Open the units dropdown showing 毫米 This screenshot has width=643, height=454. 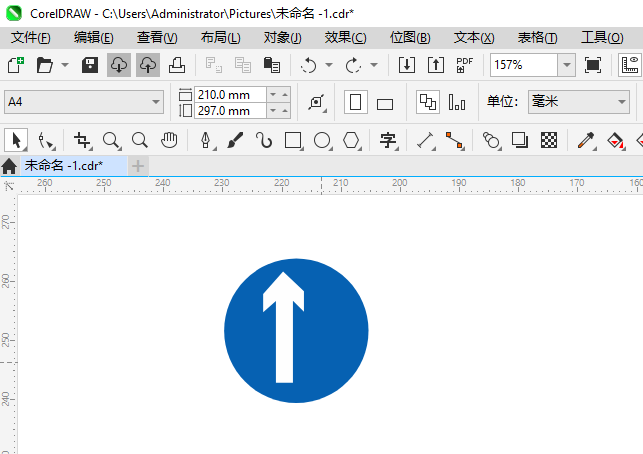579,102
